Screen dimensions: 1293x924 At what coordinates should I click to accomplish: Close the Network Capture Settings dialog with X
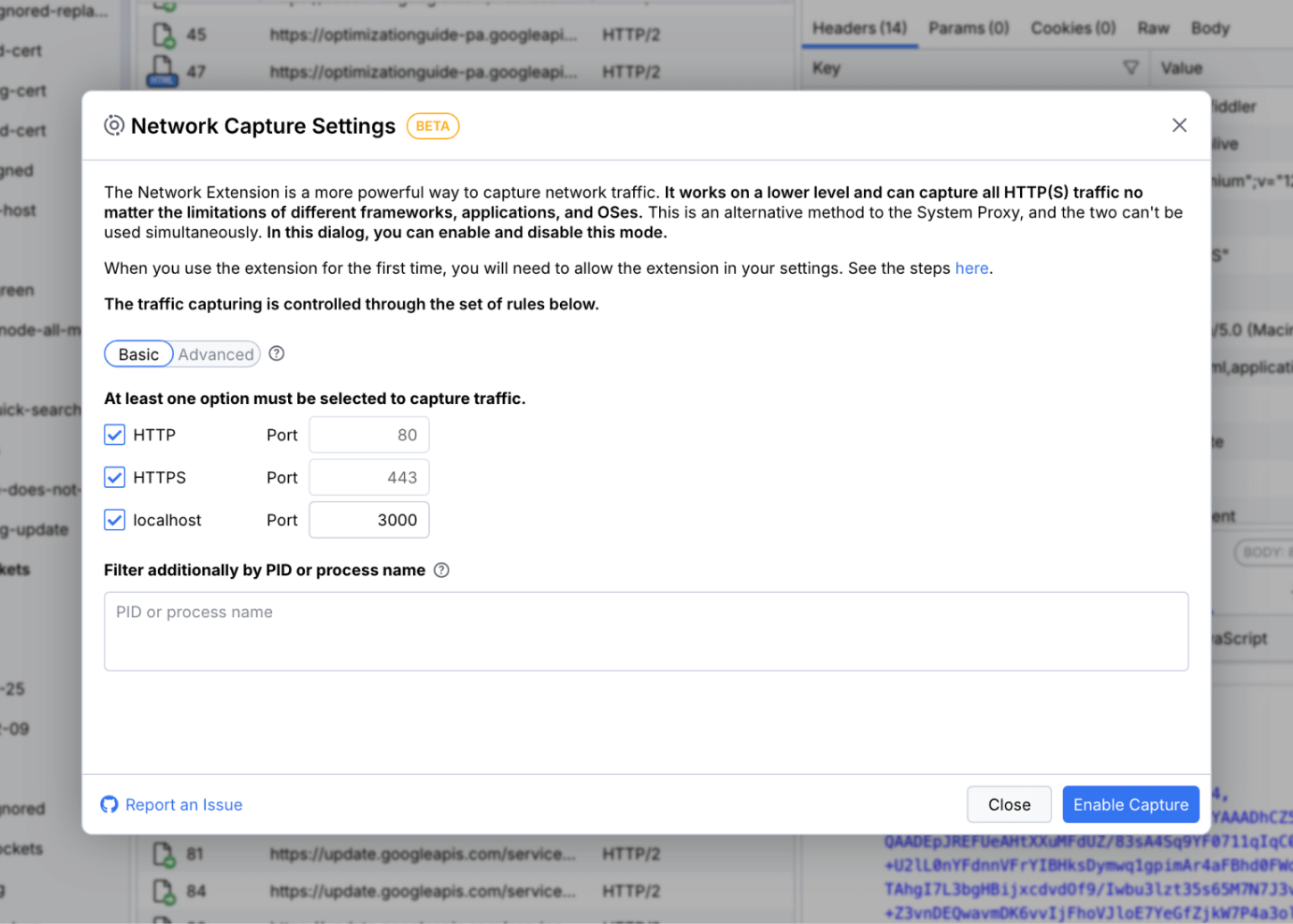pos(1179,126)
